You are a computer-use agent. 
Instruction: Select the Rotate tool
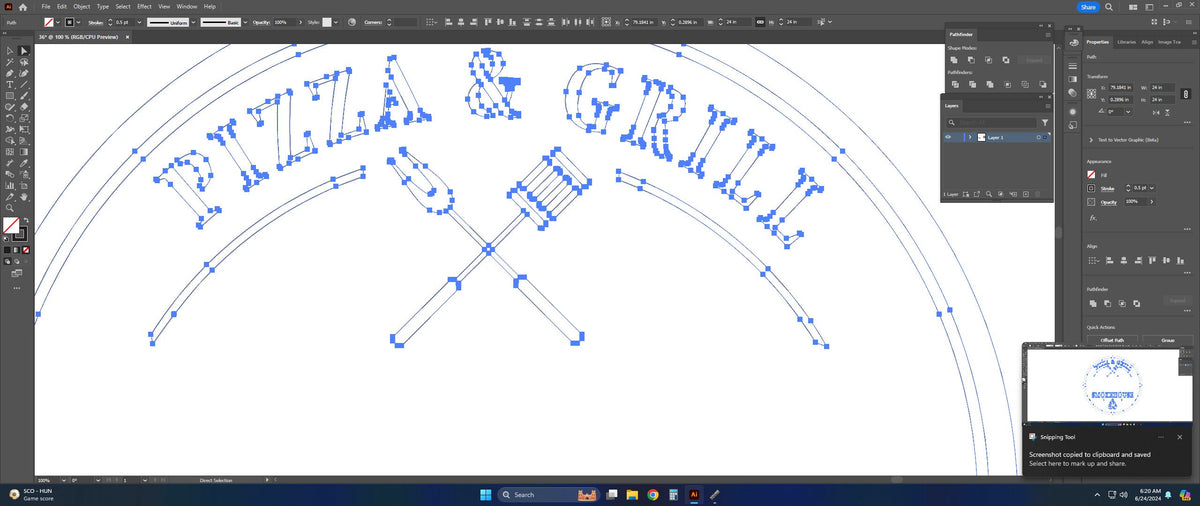click(x=10, y=117)
